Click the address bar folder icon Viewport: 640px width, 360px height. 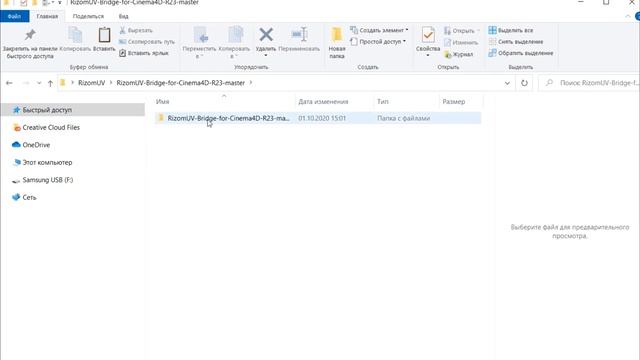click(63, 83)
